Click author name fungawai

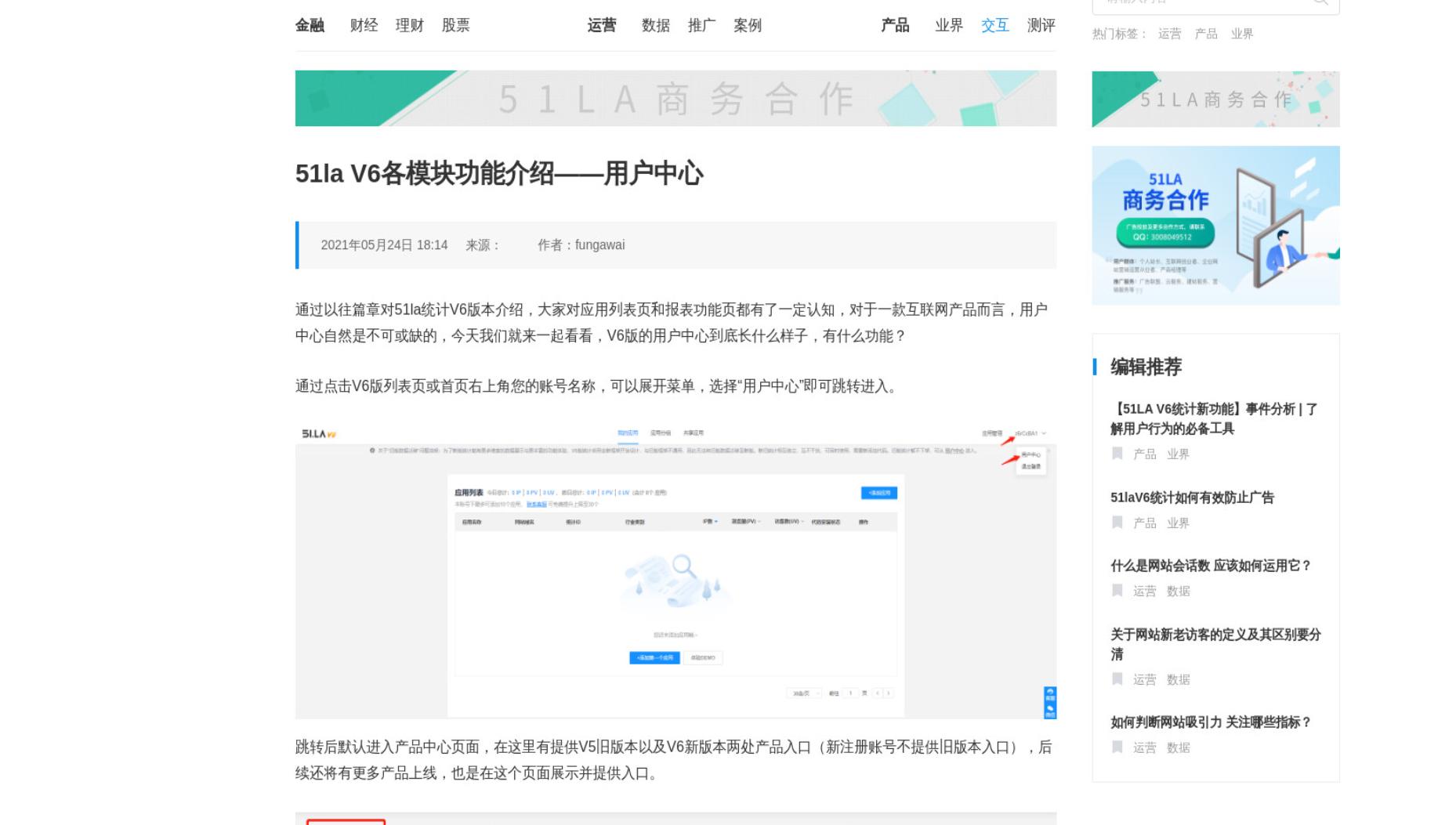pyautogui.click(x=599, y=245)
